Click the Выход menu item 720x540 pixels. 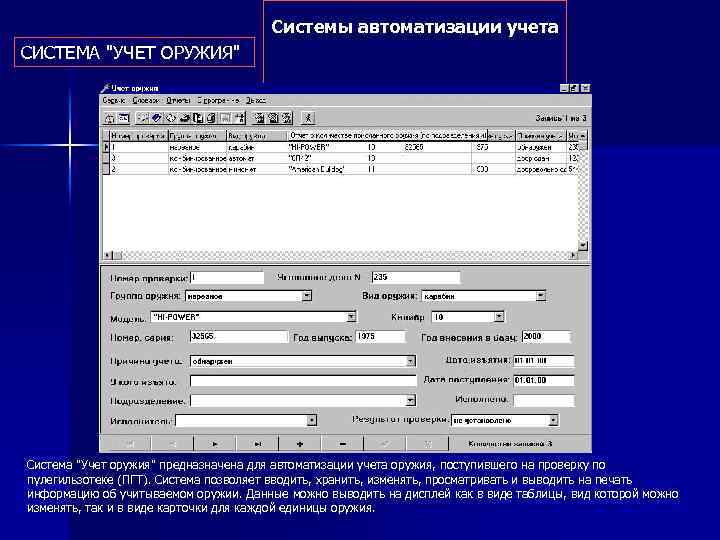point(256,101)
